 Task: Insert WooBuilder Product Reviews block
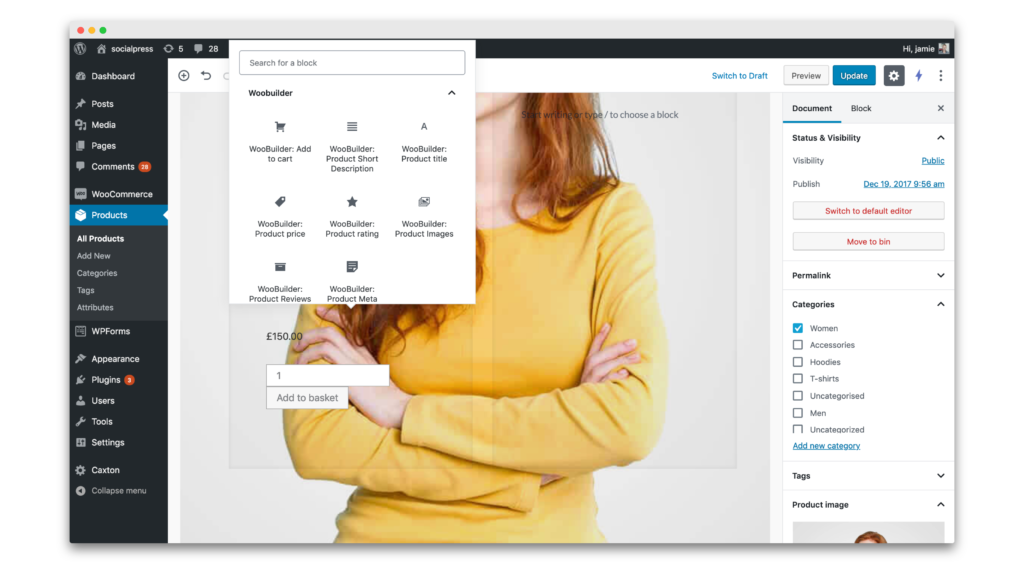pos(280,282)
